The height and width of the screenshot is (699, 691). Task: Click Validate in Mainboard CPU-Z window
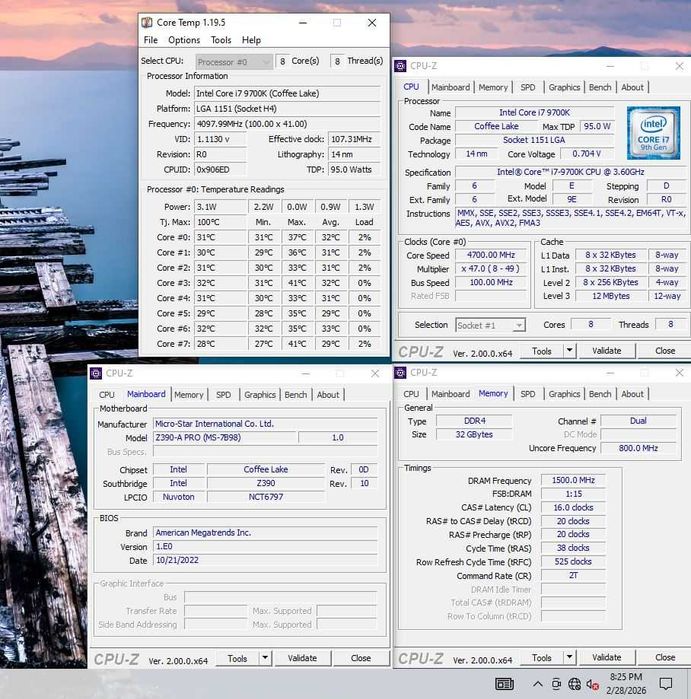302,658
